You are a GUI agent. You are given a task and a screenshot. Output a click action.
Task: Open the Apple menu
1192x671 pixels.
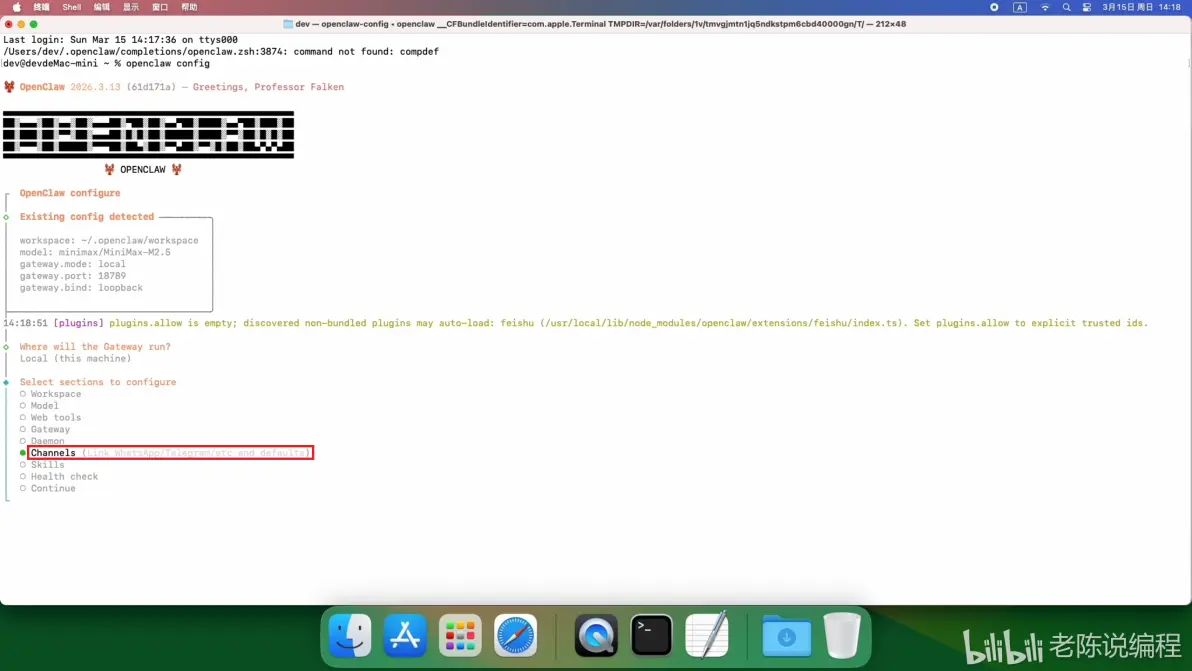pos(17,7)
